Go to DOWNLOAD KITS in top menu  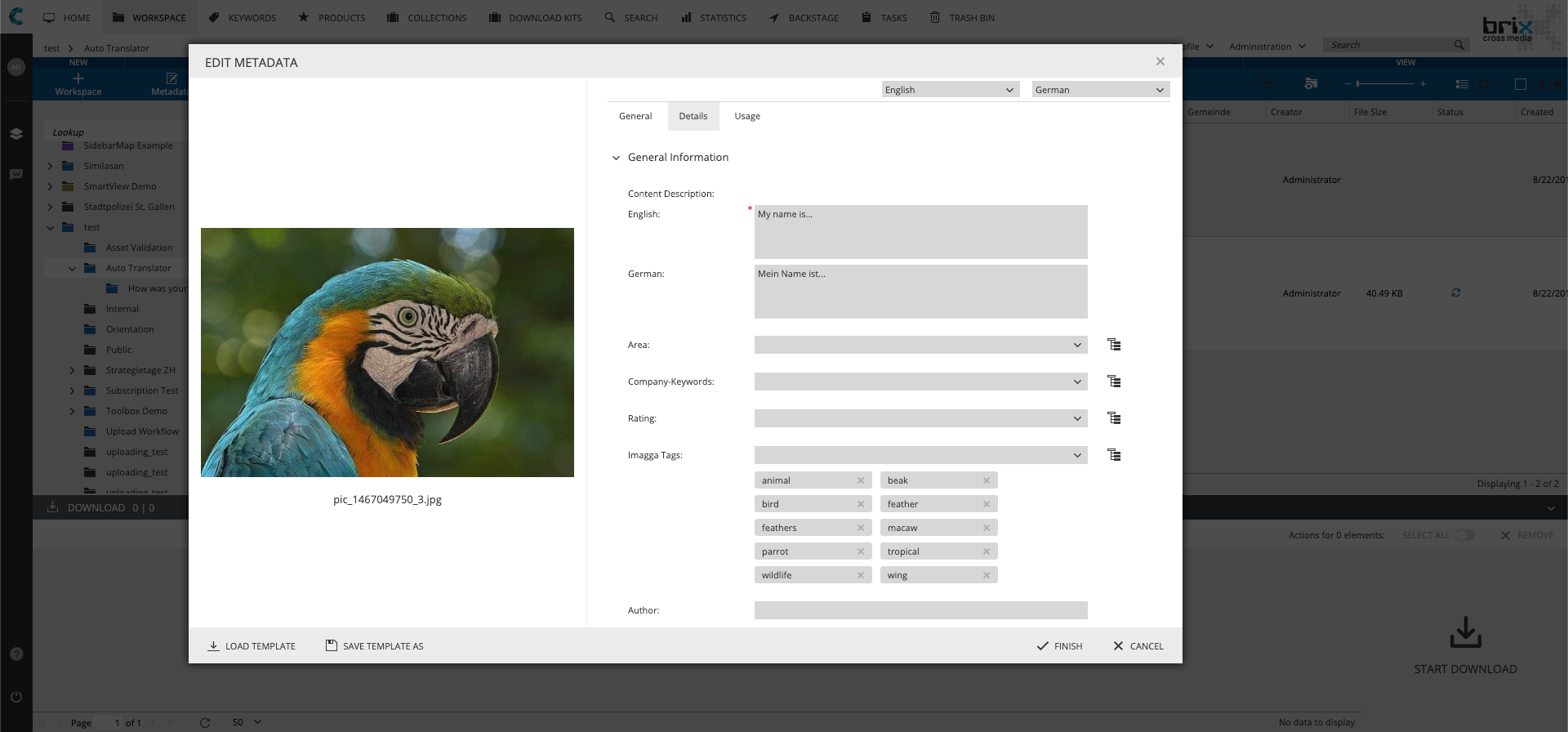[x=536, y=17]
